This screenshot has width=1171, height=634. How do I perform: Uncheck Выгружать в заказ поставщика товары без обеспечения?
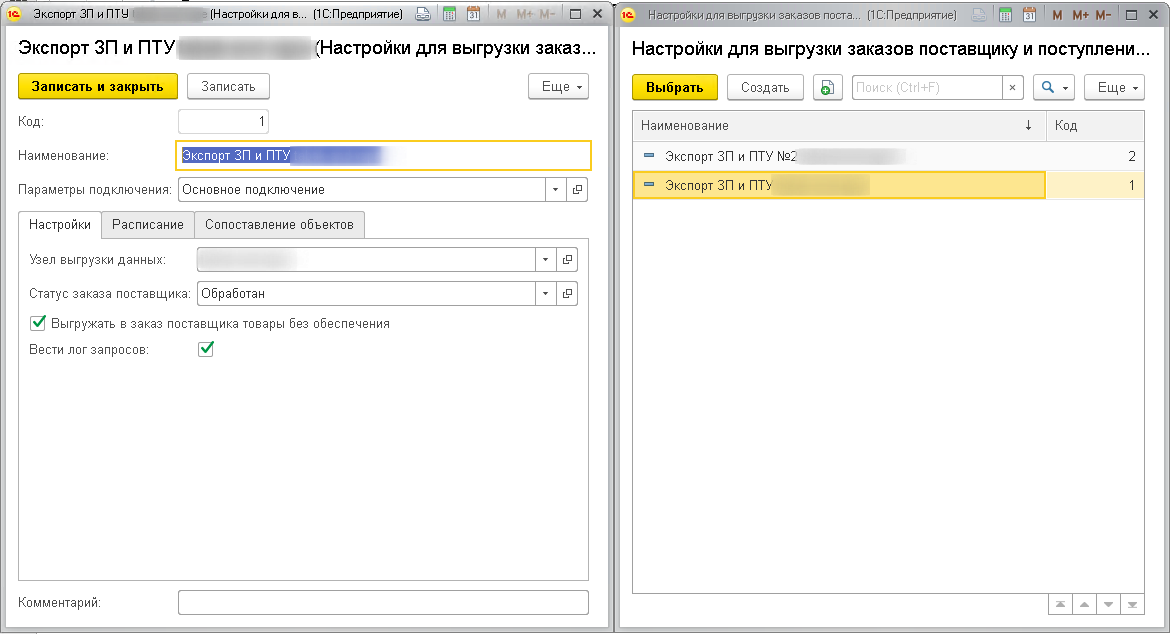click(39, 323)
